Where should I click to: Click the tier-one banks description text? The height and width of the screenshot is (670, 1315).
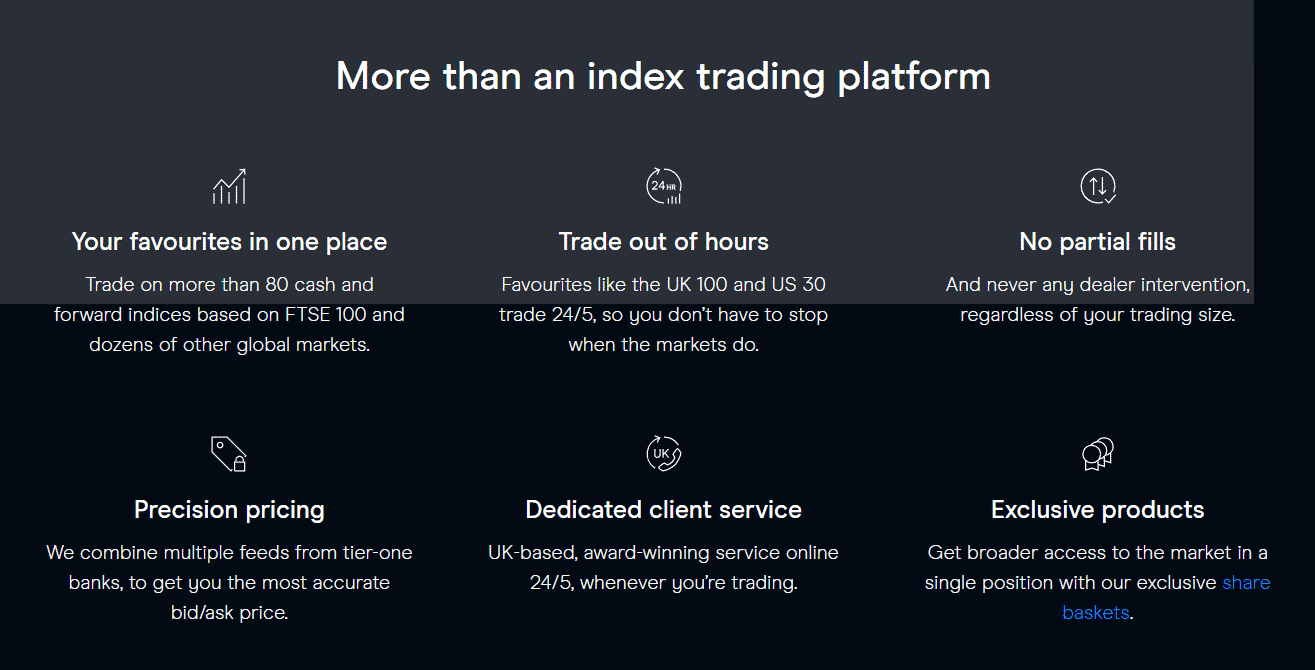click(229, 583)
